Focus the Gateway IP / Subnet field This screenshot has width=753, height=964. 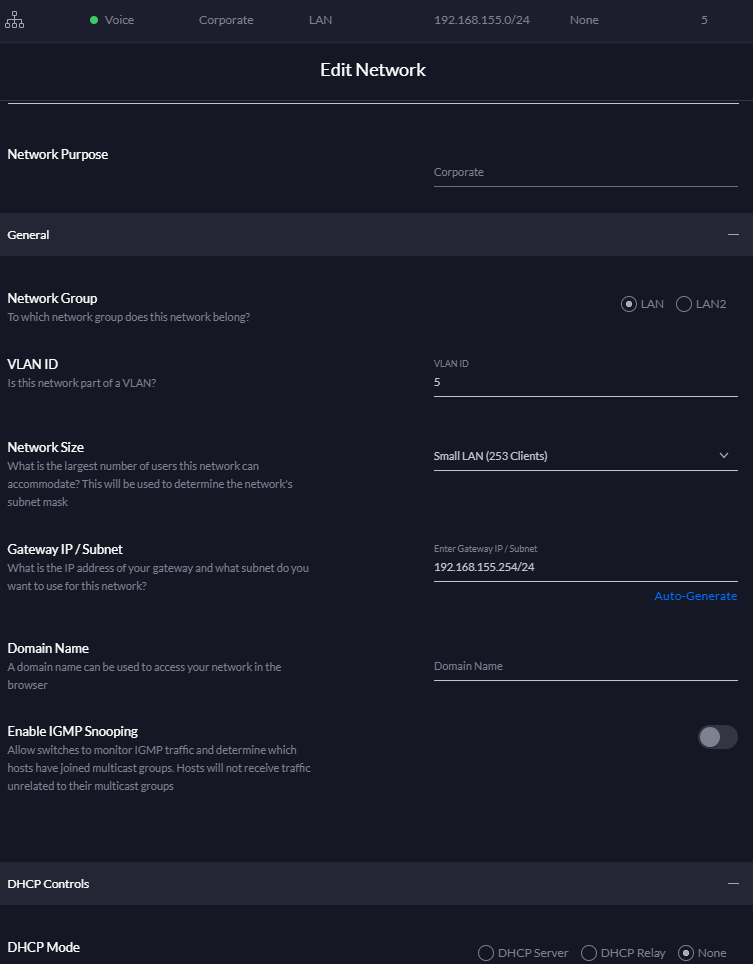click(585, 567)
